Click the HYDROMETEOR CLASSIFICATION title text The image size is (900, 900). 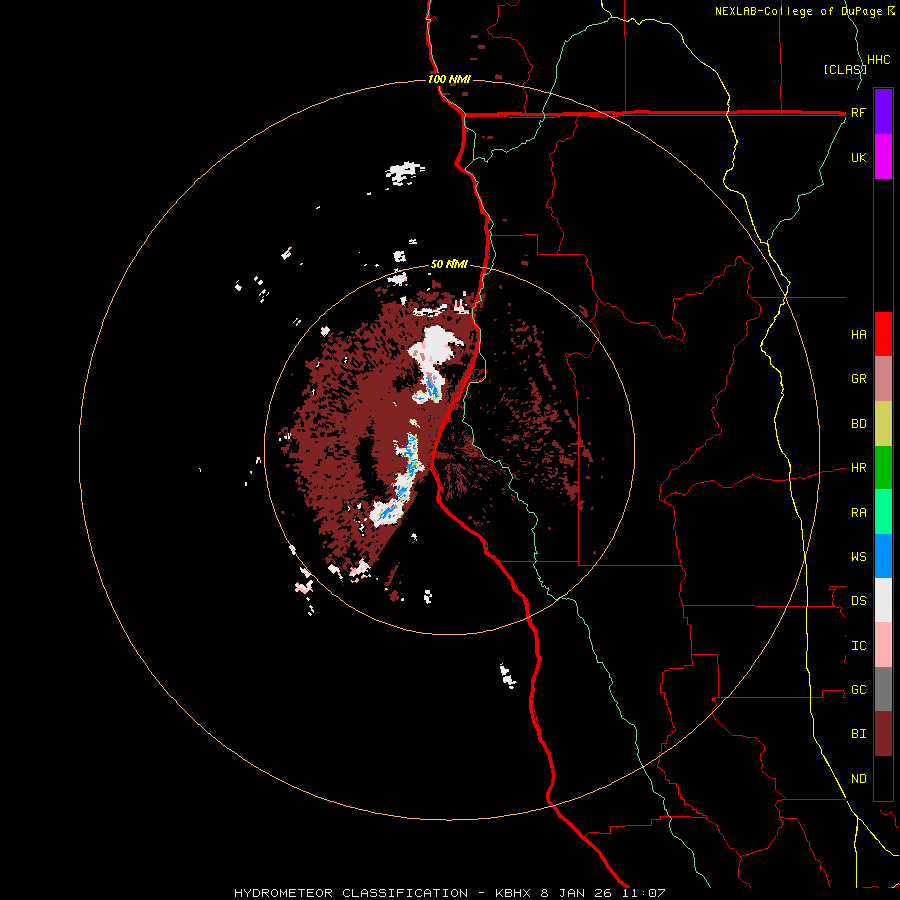tap(351, 893)
